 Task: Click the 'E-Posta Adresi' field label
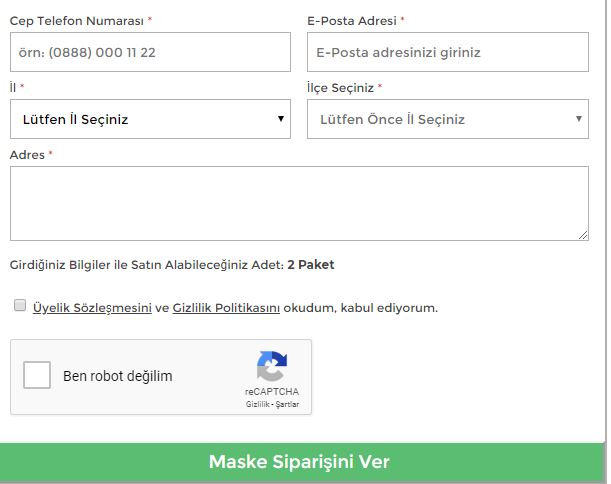coord(352,20)
